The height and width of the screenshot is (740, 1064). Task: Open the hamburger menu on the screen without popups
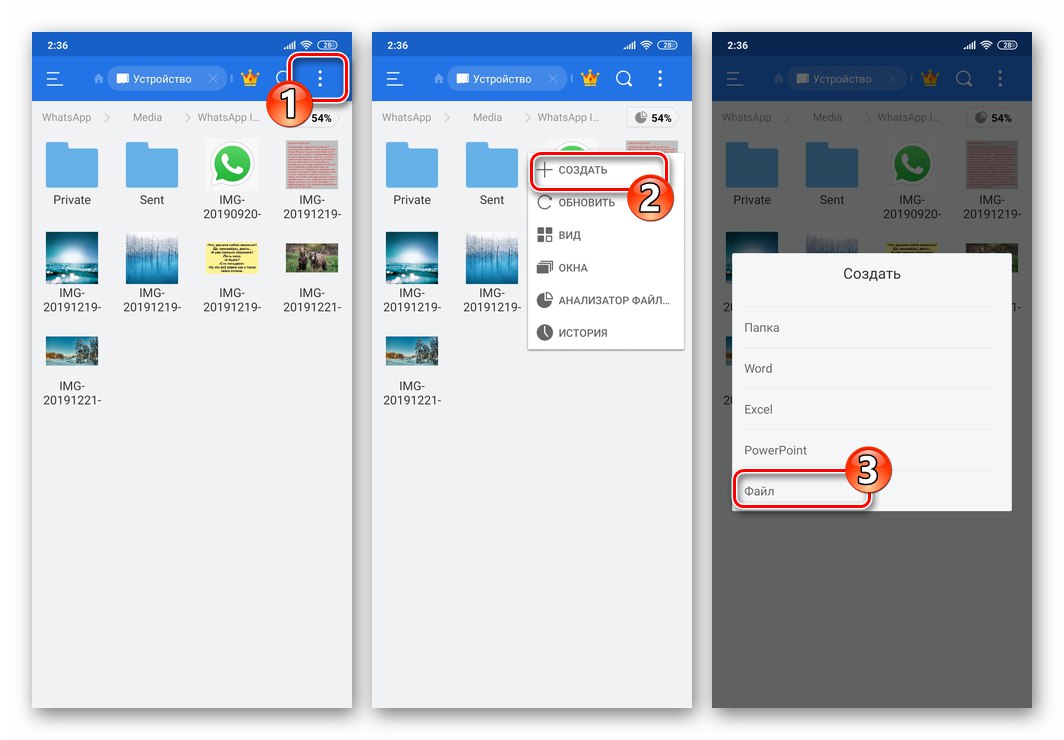tap(55, 79)
